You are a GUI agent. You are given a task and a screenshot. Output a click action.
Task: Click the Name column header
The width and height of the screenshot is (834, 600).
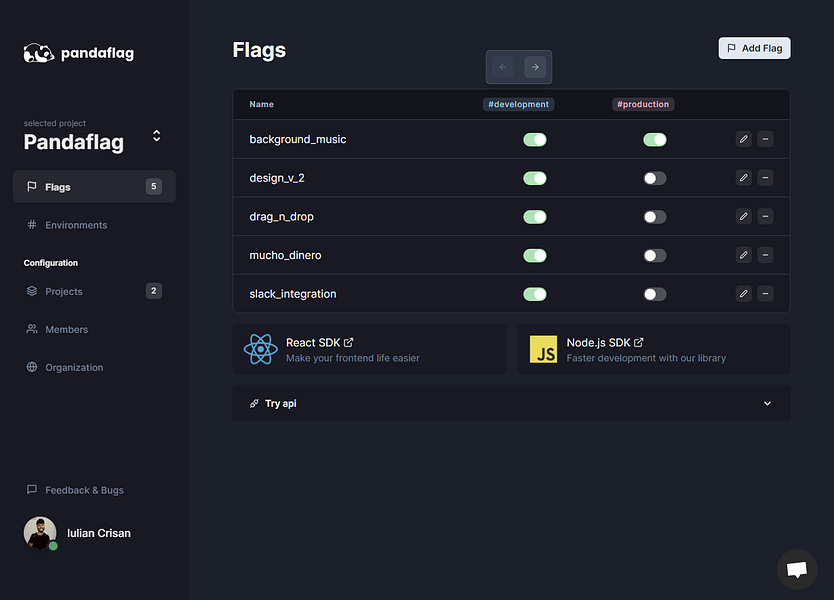click(x=262, y=104)
